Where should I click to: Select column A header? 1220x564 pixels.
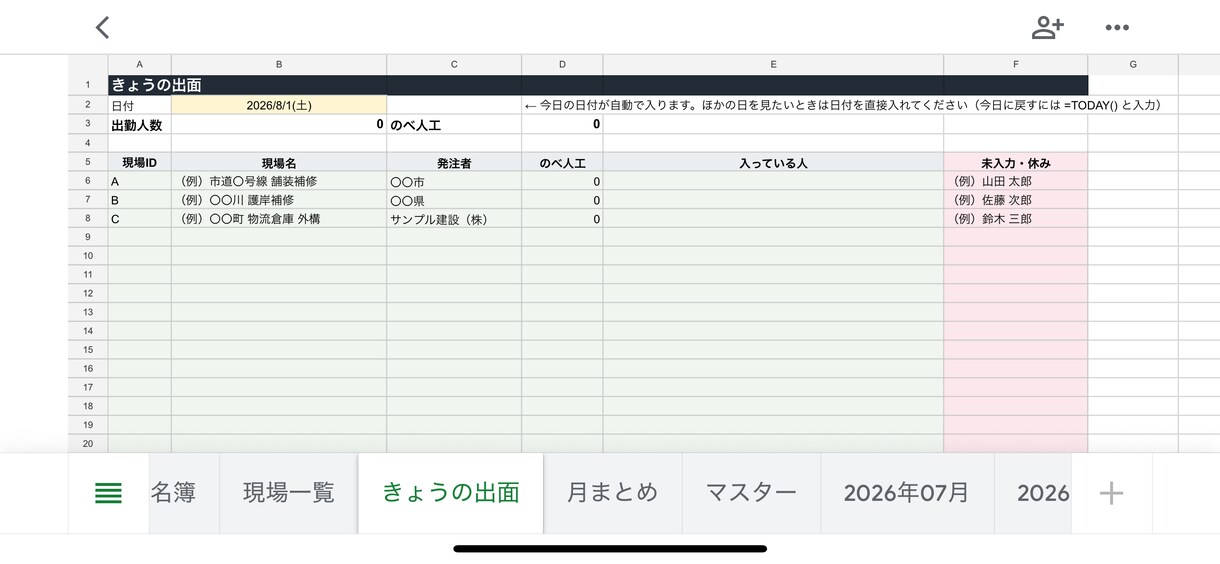click(x=139, y=65)
